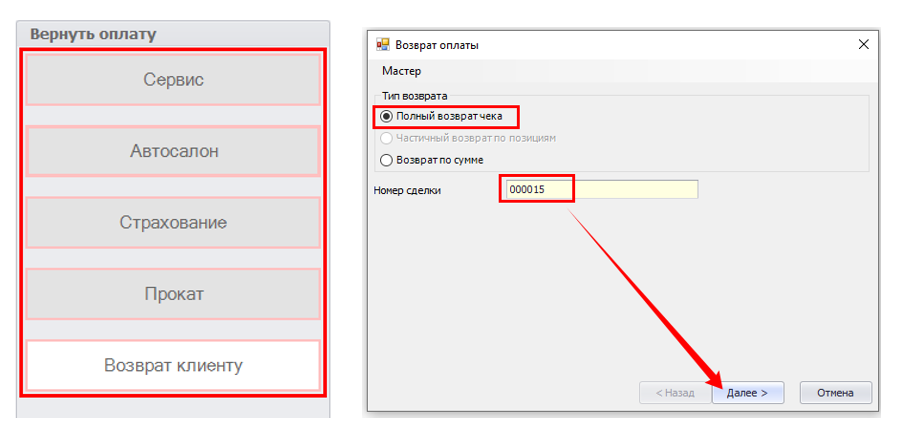900x439 pixels.
Task: Select Частичный возврат по позициям option
Action: (386, 138)
